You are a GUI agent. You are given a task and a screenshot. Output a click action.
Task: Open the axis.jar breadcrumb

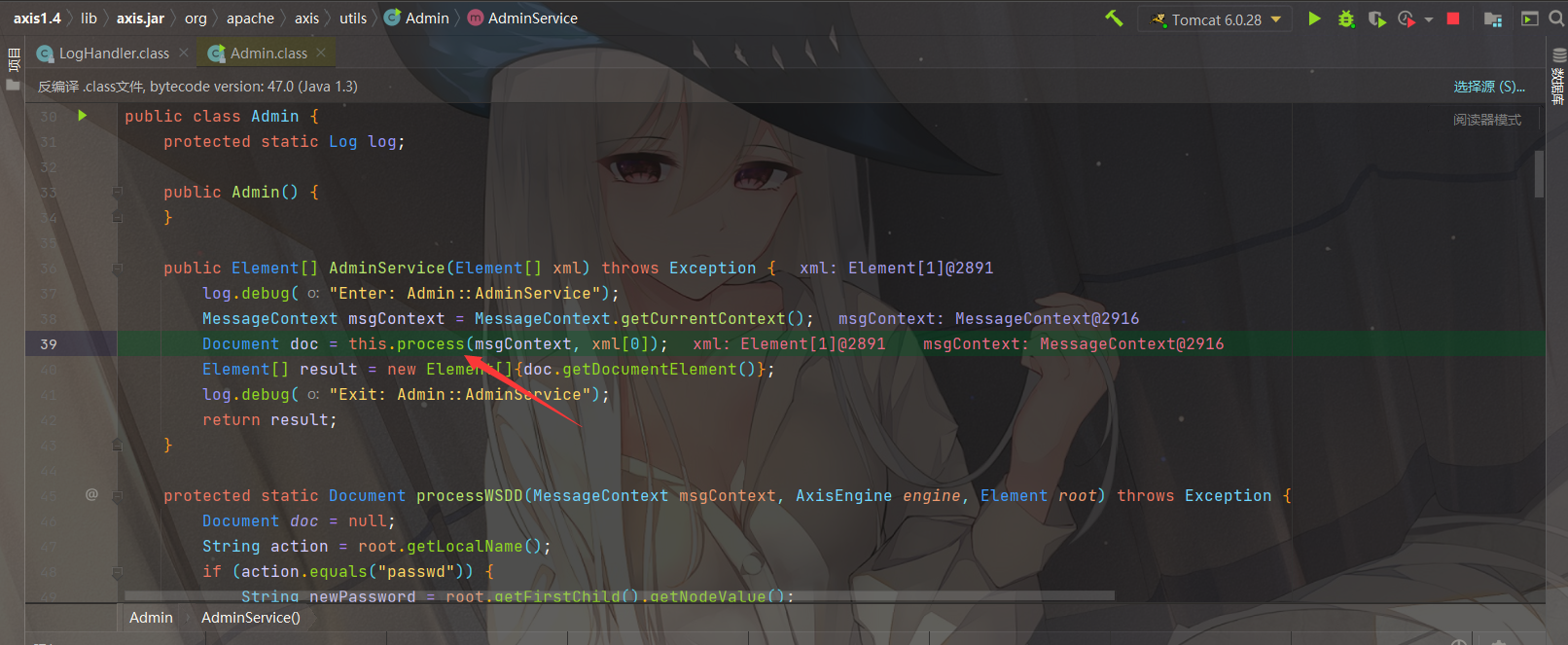(x=140, y=18)
